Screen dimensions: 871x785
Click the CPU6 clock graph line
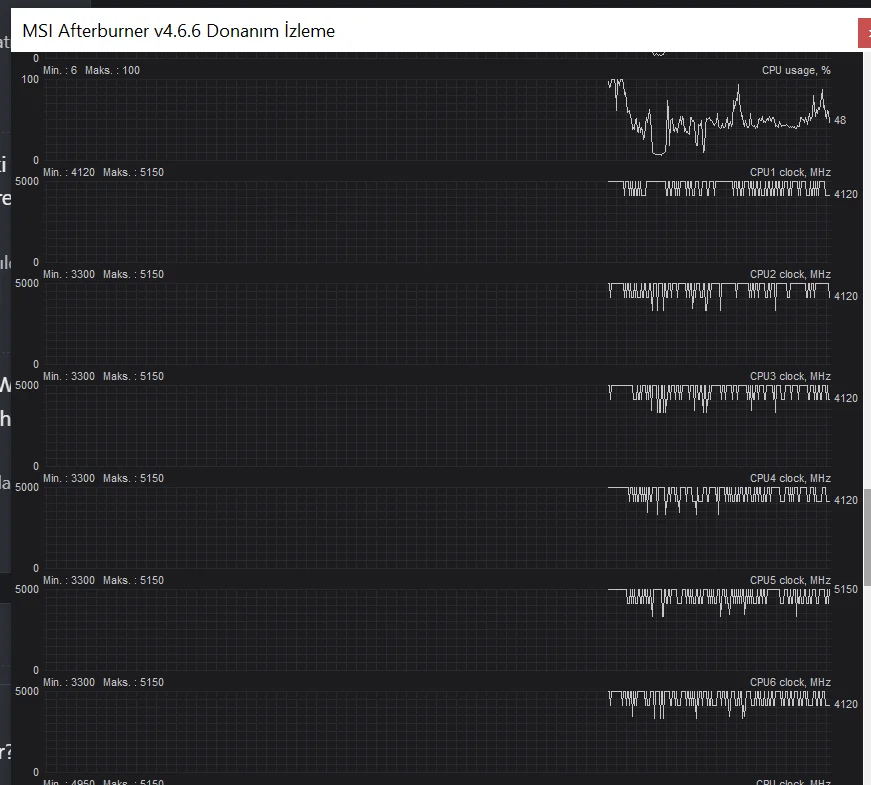(719, 704)
